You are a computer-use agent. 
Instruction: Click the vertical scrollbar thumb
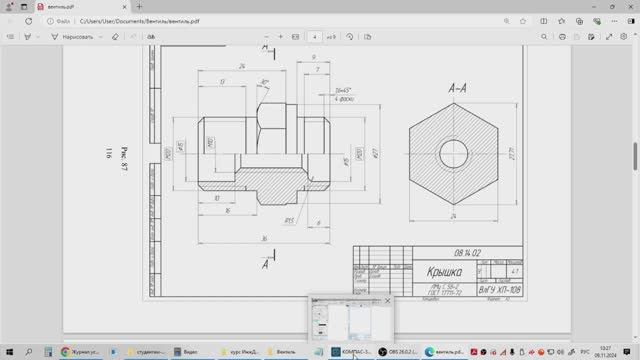coord(635,156)
